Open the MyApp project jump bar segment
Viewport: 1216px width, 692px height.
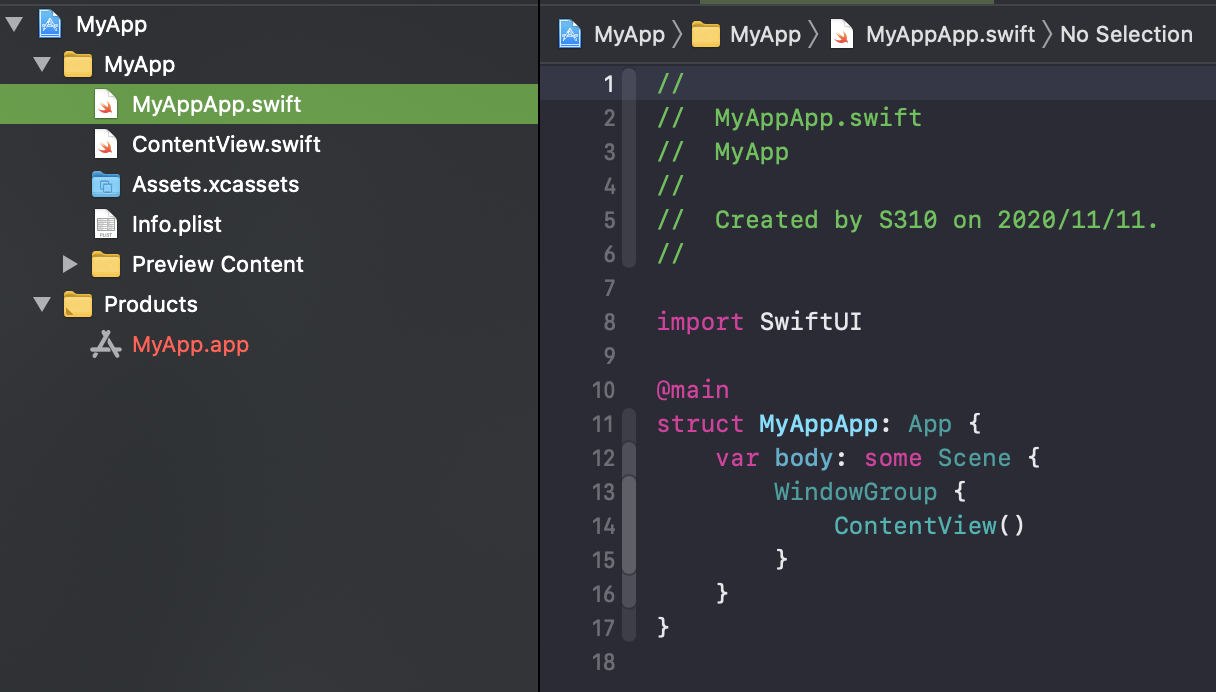tap(629, 34)
